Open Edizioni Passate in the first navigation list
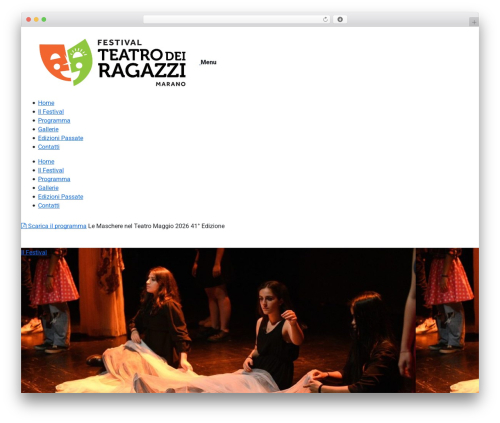This screenshot has width=500, height=423. [60, 138]
